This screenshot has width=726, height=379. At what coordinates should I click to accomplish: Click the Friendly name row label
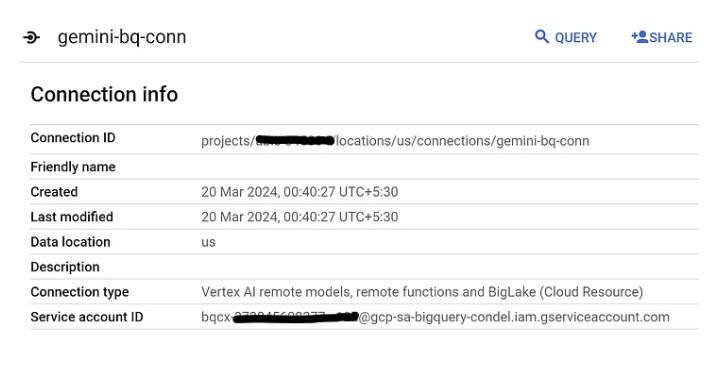(x=73, y=167)
